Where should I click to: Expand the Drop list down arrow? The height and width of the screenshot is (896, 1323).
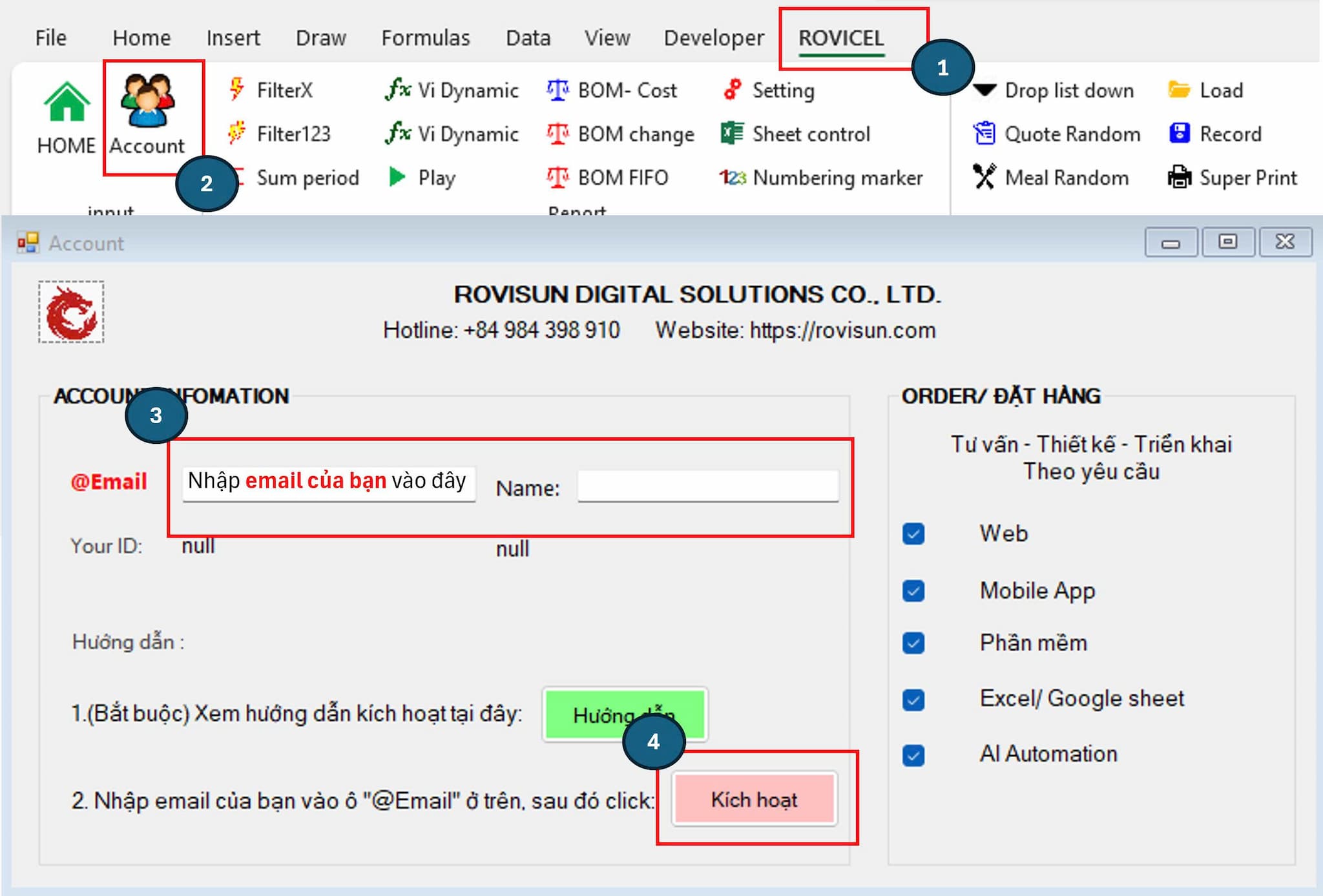tap(984, 90)
